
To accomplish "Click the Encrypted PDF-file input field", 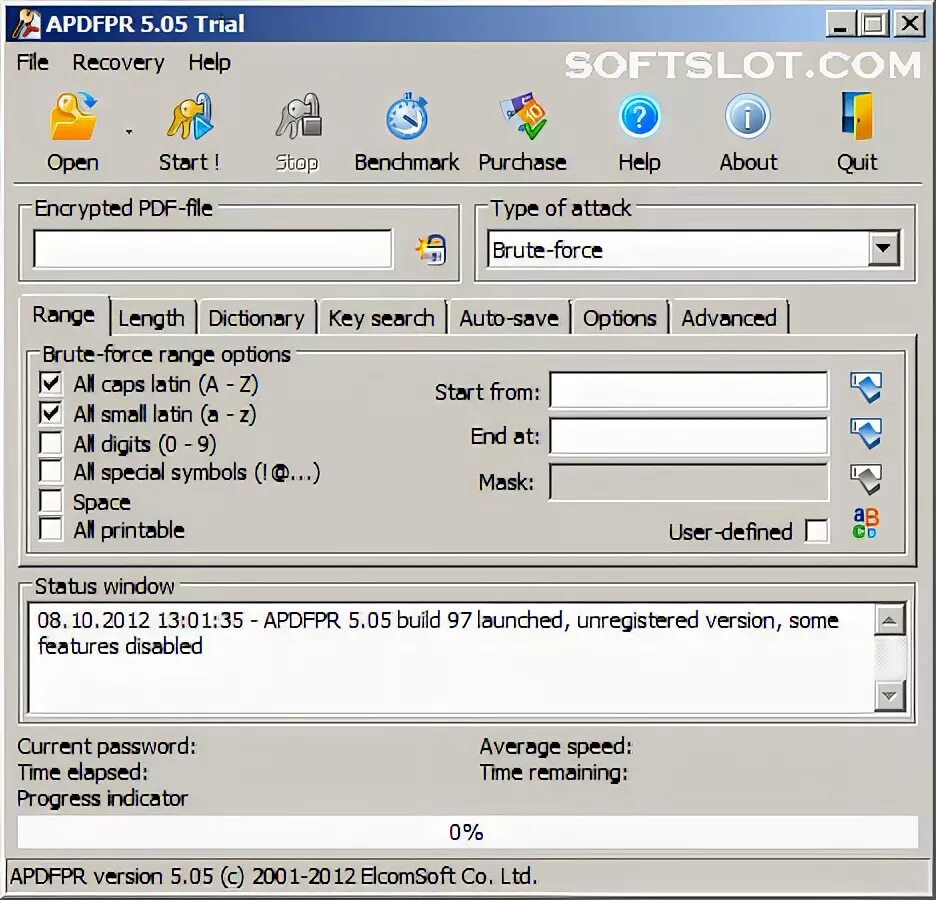I will [x=213, y=249].
